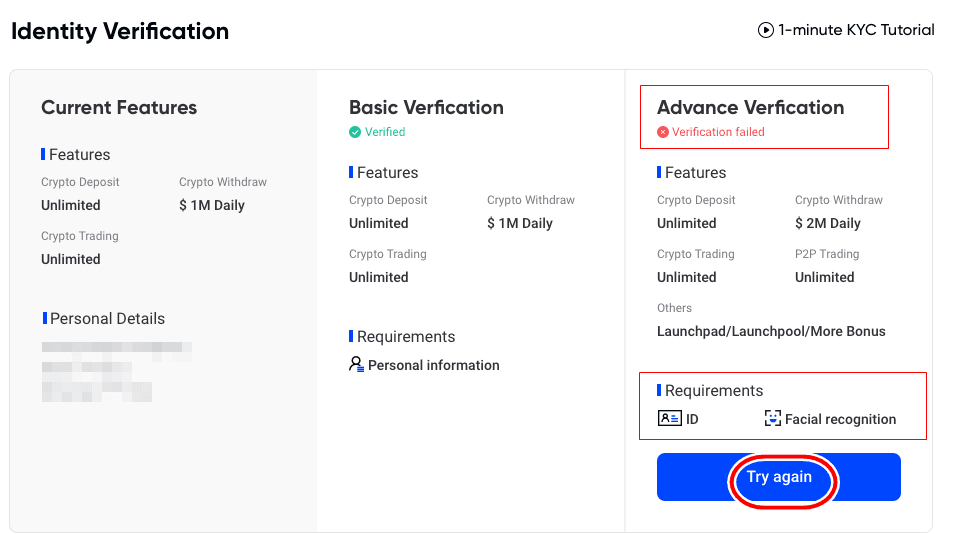Click the Facial recognition scan icon
This screenshot has height=534, width=956.
772,419
